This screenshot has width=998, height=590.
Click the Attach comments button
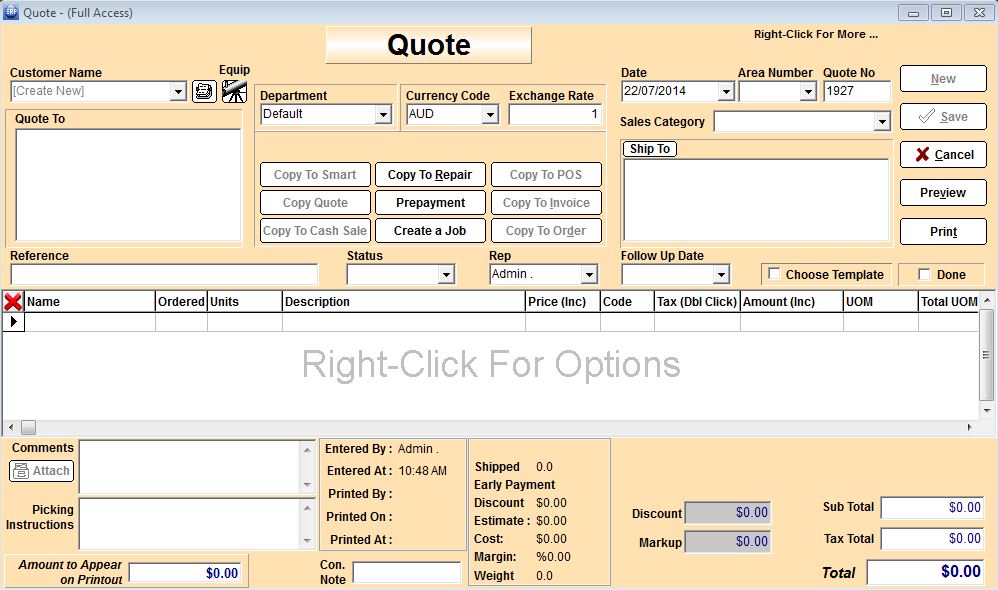[x=42, y=471]
